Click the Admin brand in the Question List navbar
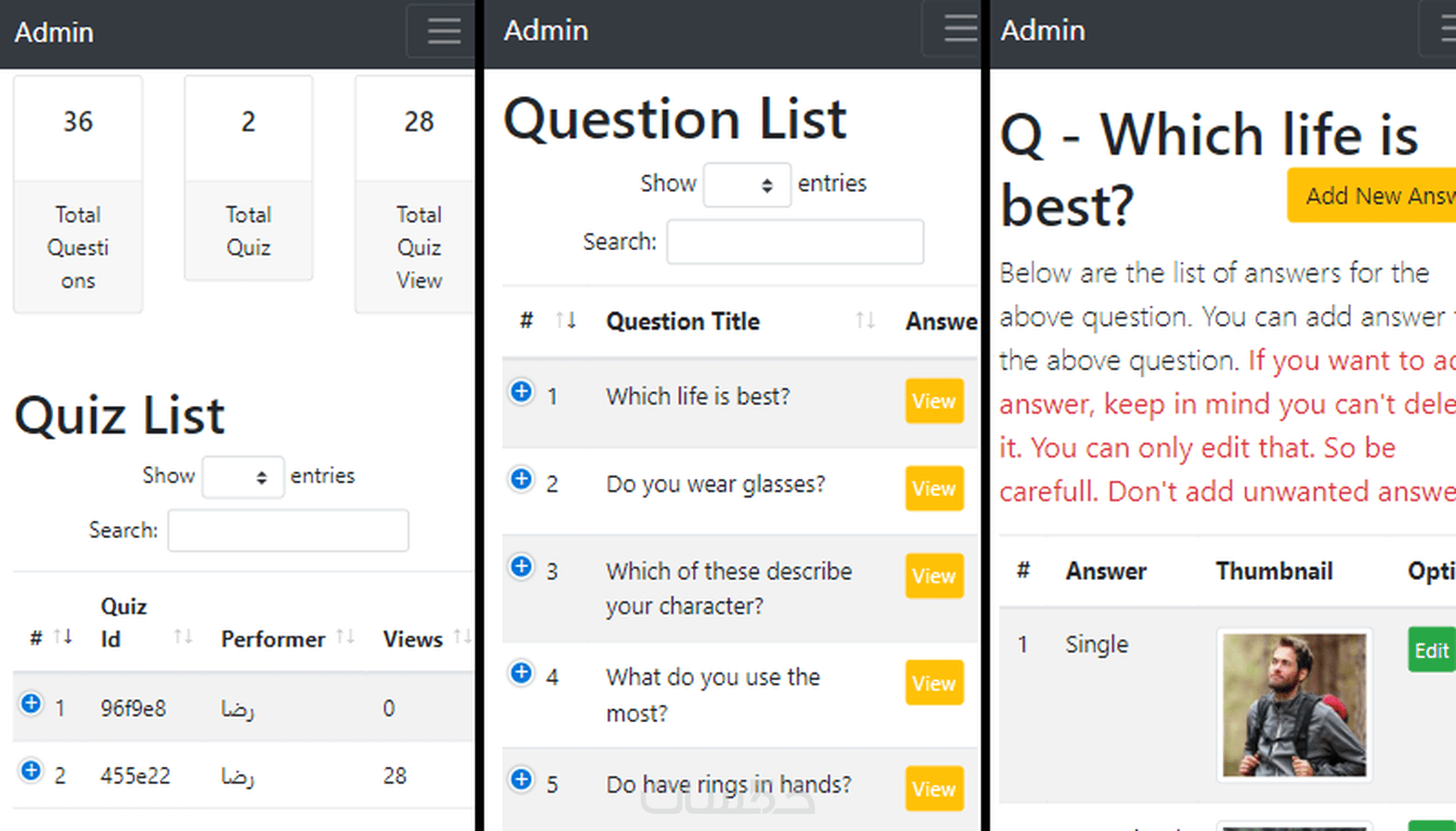Image resolution: width=1456 pixels, height=831 pixels. point(546,31)
